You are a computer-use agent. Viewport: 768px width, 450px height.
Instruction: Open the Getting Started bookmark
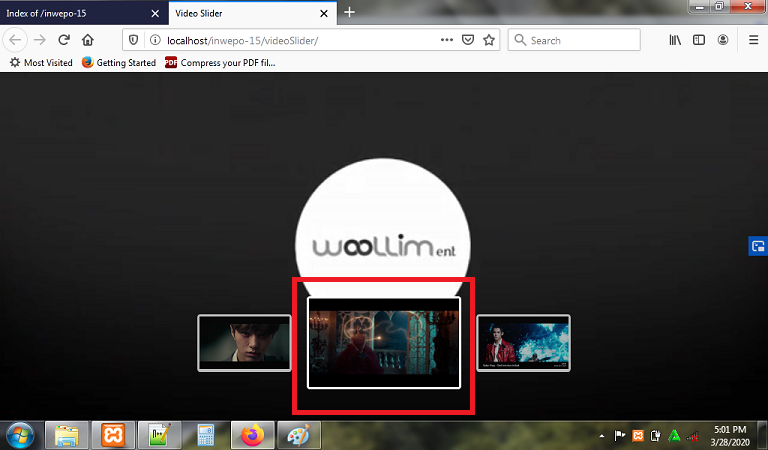pos(119,63)
